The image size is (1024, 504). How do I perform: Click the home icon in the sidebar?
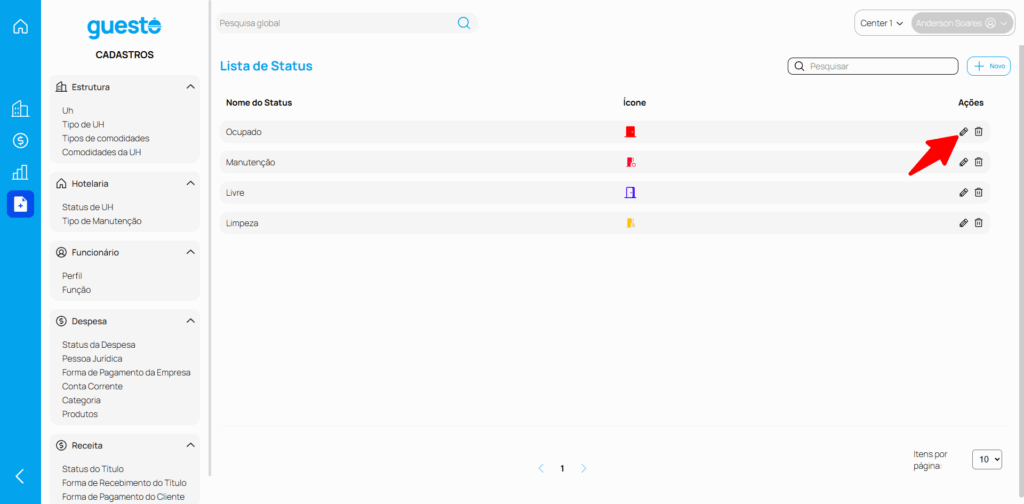click(x=20, y=26)
